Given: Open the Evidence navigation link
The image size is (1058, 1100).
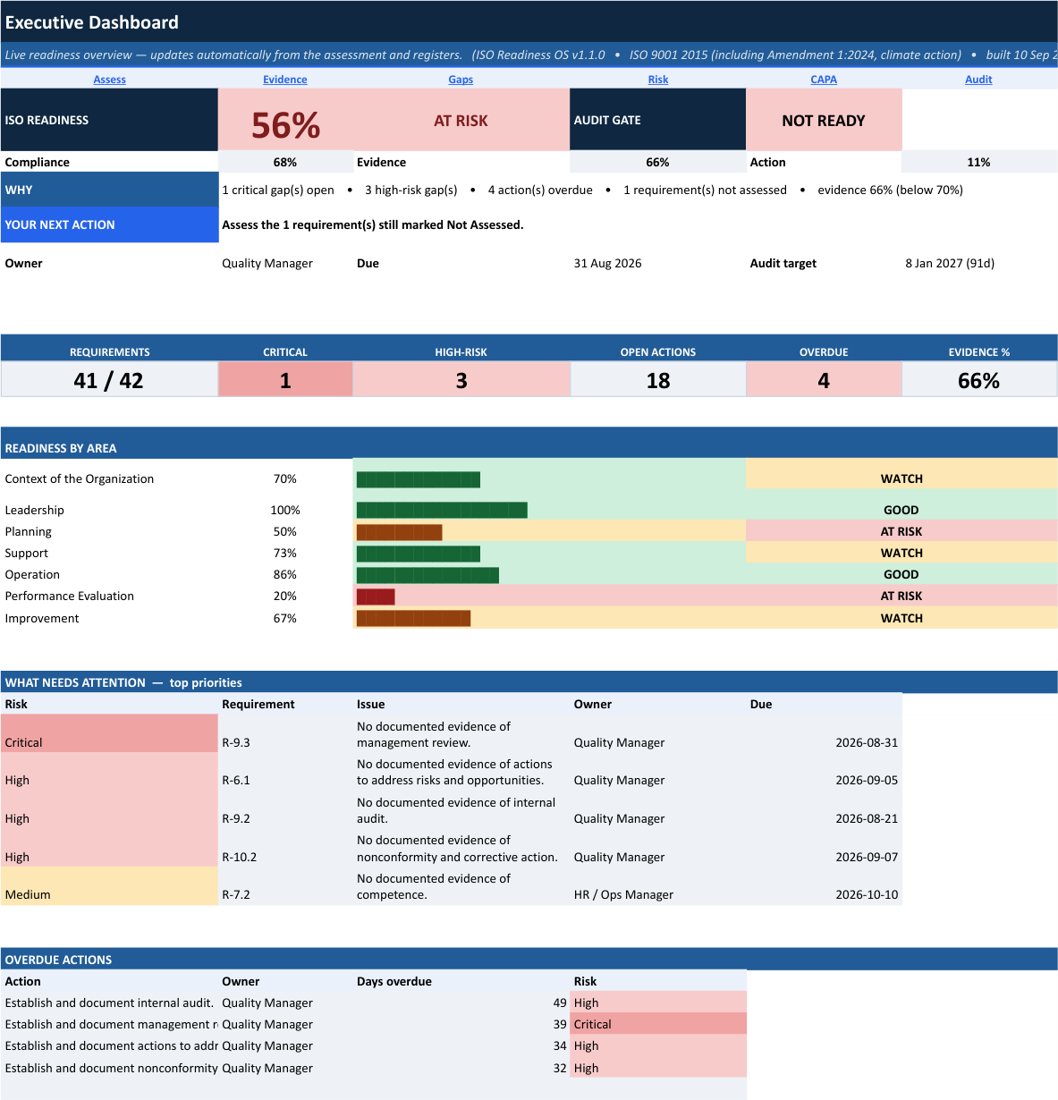Looking at the screenshot, I should (285, 79).
